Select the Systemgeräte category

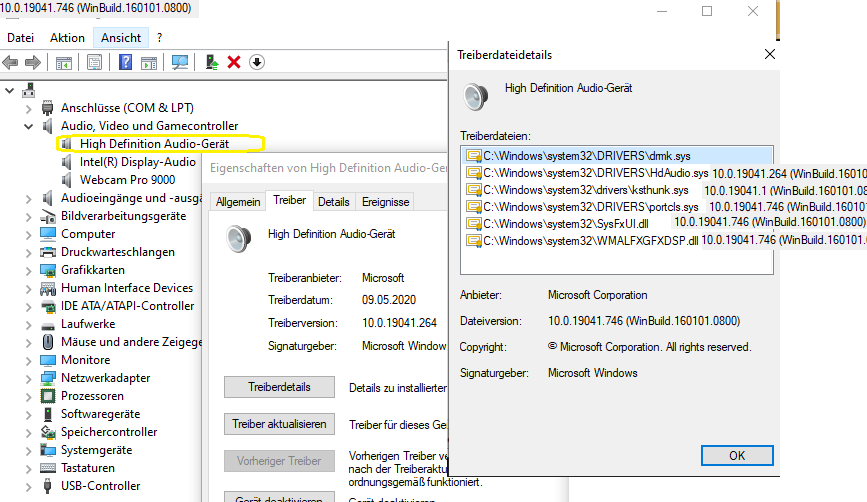coord(96,450)
